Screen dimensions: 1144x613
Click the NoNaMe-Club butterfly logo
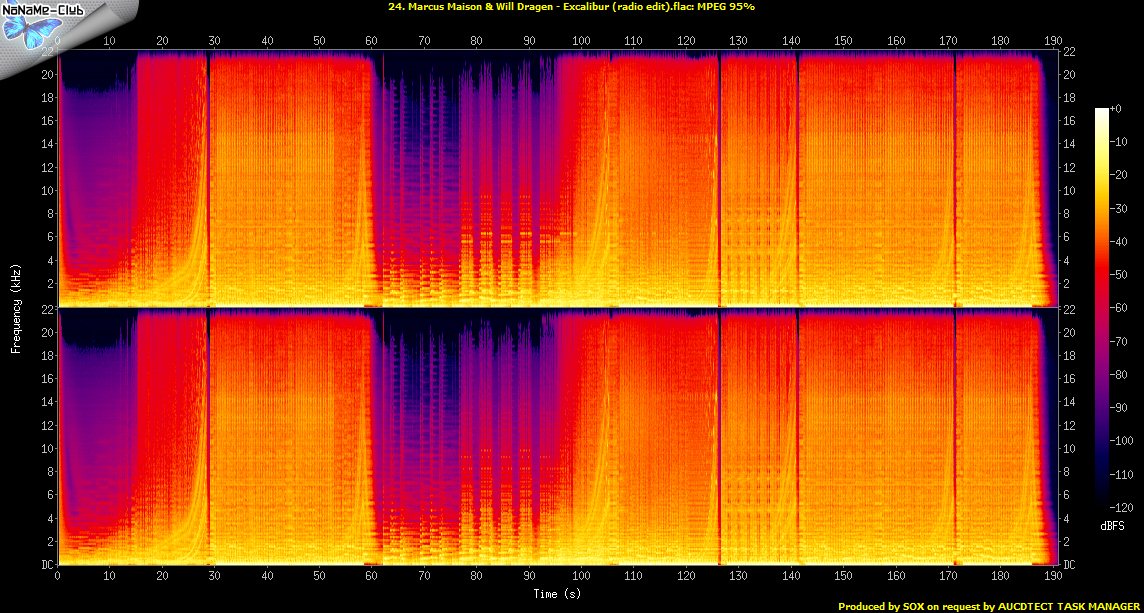[27, 29]
